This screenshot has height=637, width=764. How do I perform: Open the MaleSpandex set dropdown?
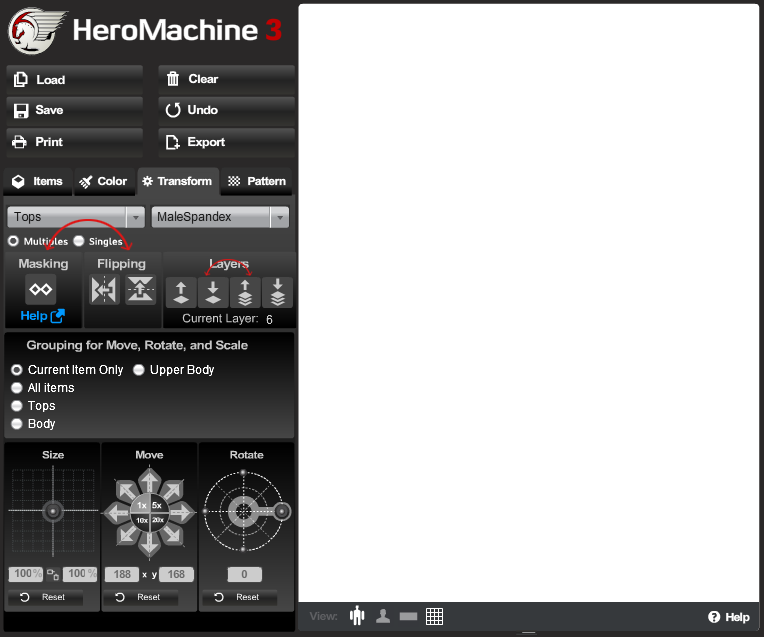pos(220,217)
